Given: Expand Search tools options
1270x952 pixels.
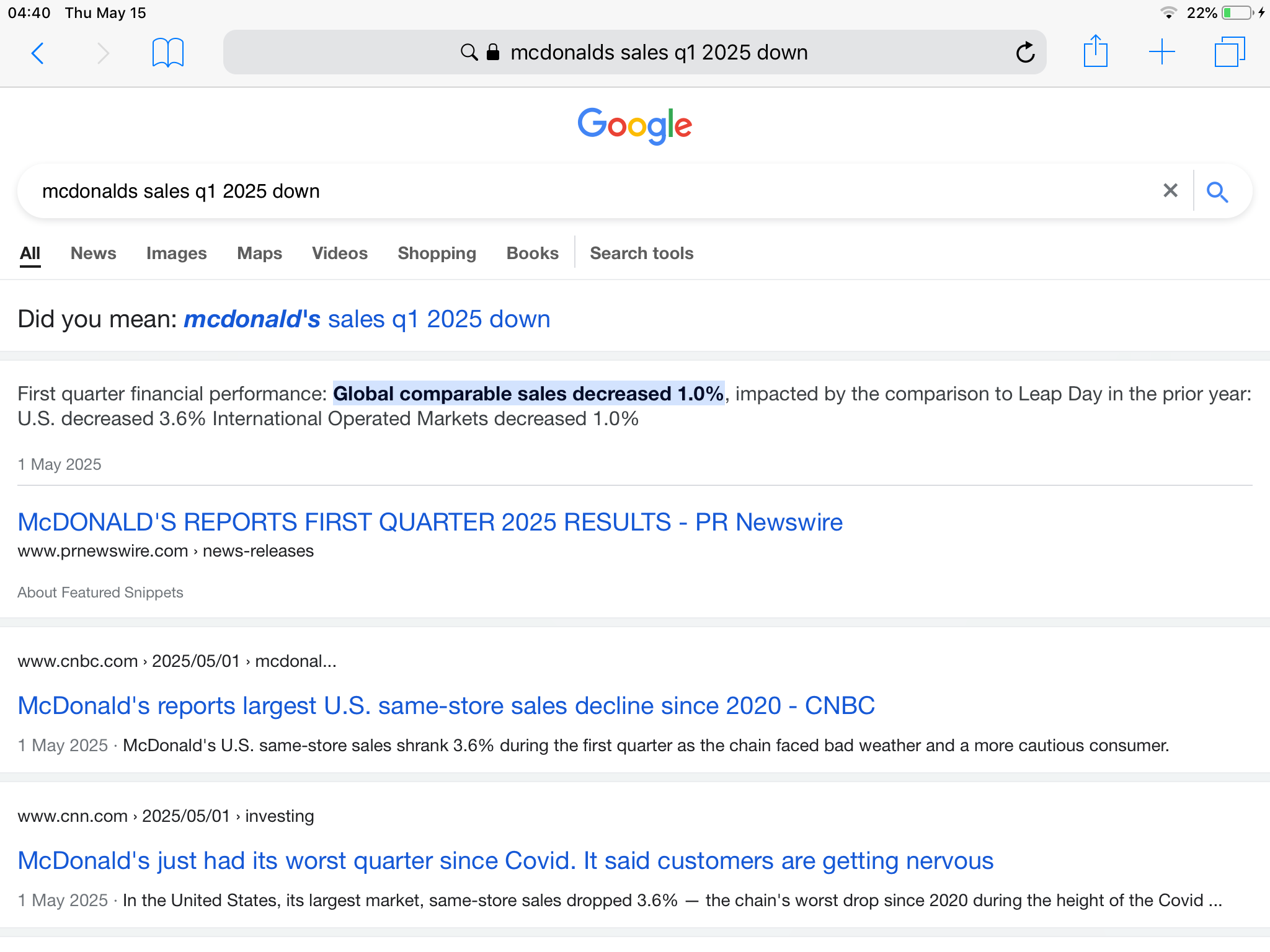Looking at the screenshot, I should pyautogui.click(x=641, y=253).
